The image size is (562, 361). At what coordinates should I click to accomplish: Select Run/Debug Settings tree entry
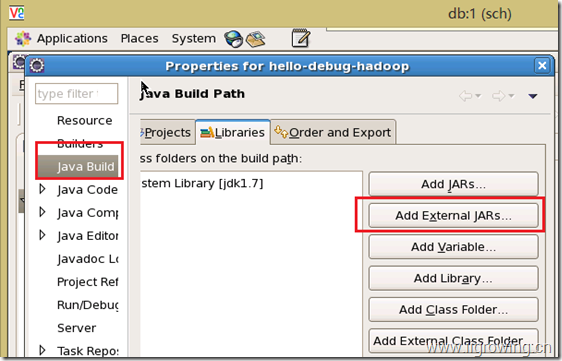point(87,305)
